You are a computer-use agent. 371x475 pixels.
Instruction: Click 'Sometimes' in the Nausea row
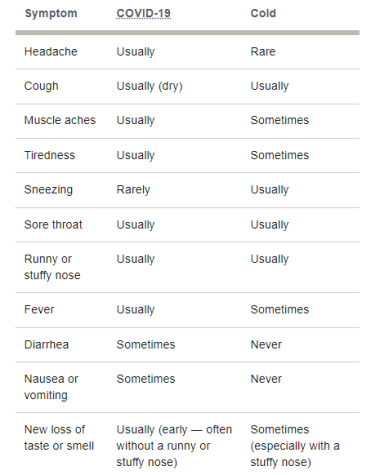click(x=146, y=379)
